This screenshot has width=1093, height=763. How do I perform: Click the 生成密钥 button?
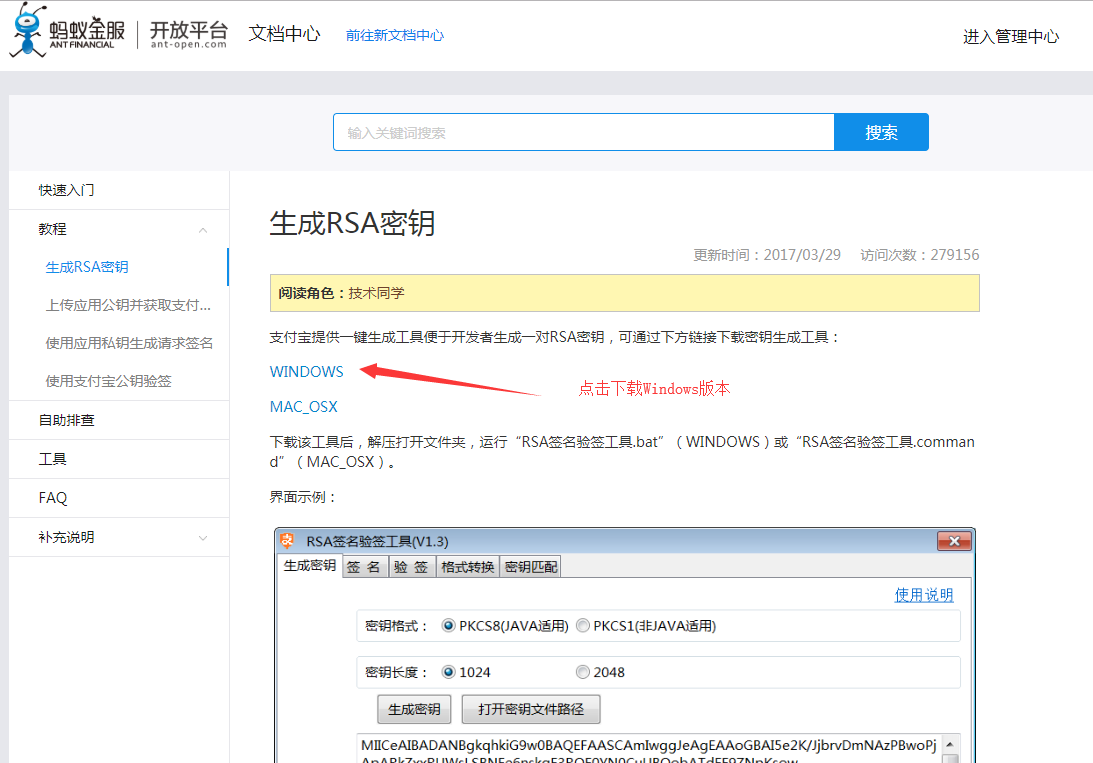pos(414,709)
